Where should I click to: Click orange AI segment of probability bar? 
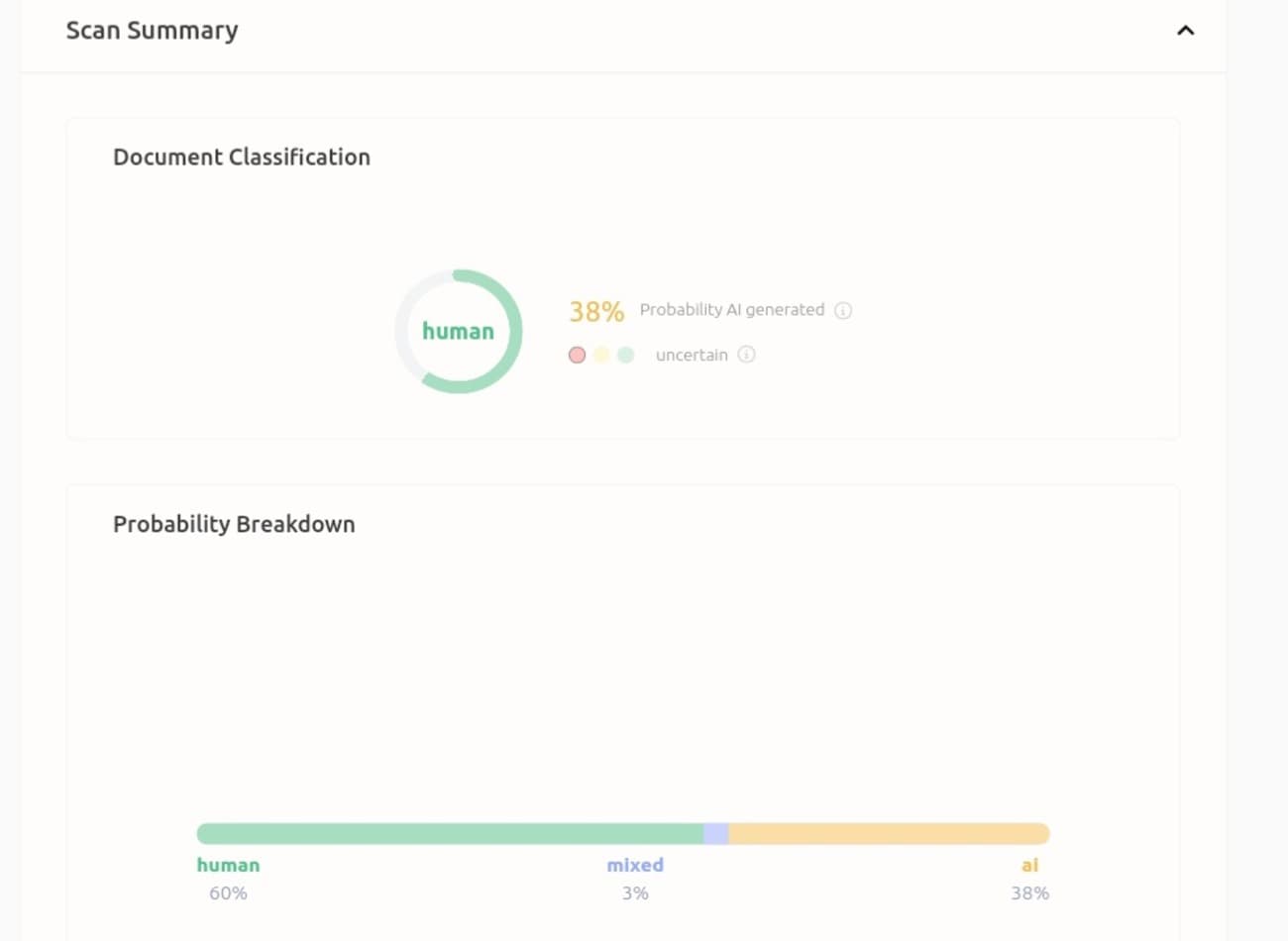pyautogui.click(x=889, y=834)
